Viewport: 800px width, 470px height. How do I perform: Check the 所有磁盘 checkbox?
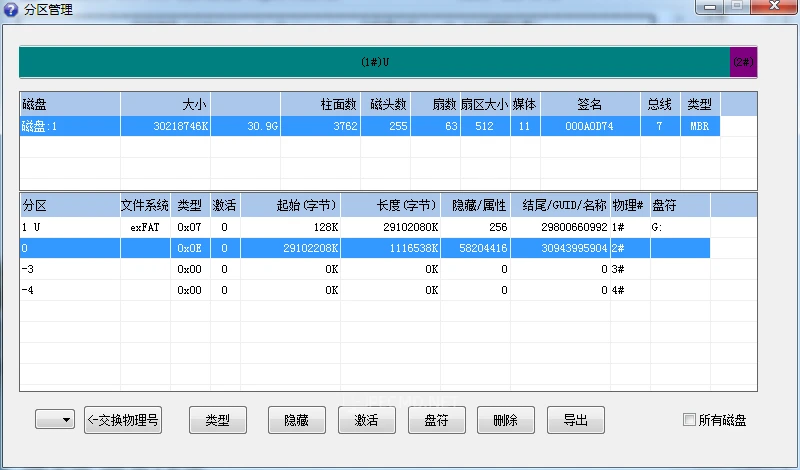(x=689, y=419)
